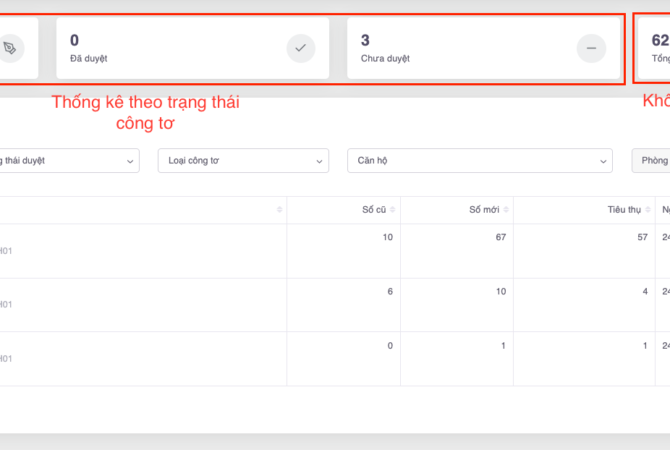This screenshot has width=670, height=450.
Task: Click the Số mới cell showing 67
Action: (499, 237)
